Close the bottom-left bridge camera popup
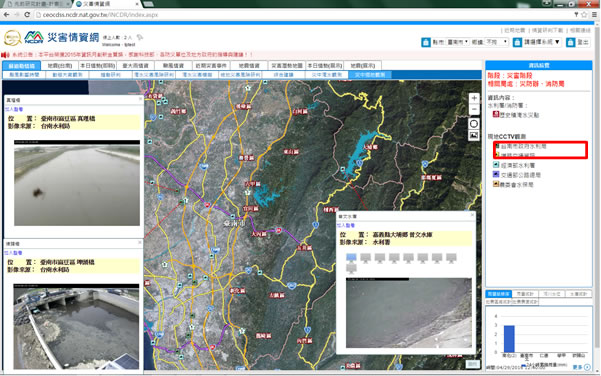 (x=140, y=242)
